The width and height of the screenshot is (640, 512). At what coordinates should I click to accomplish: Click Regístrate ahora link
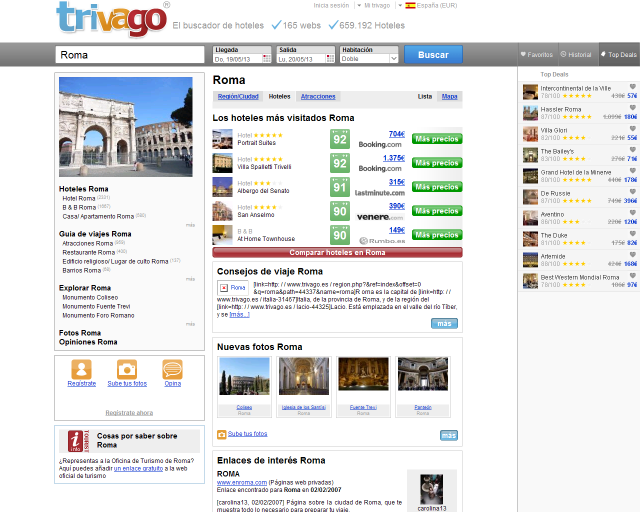coord(129,413)
